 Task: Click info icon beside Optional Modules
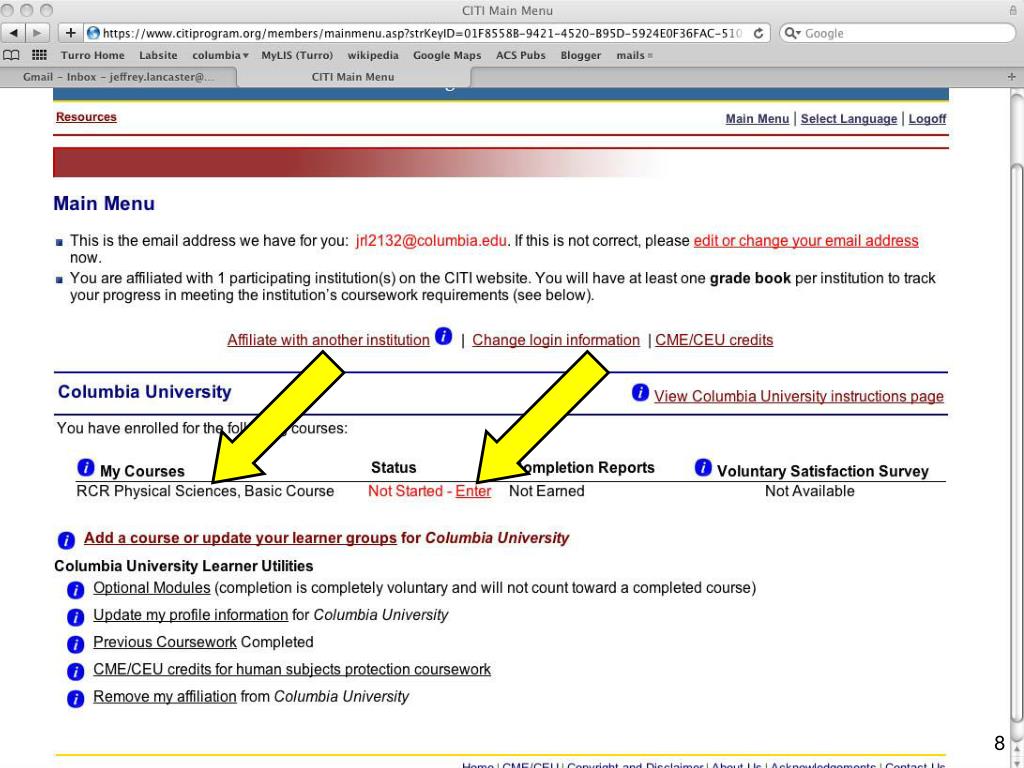pyautogui.click(x=76, y=590)
